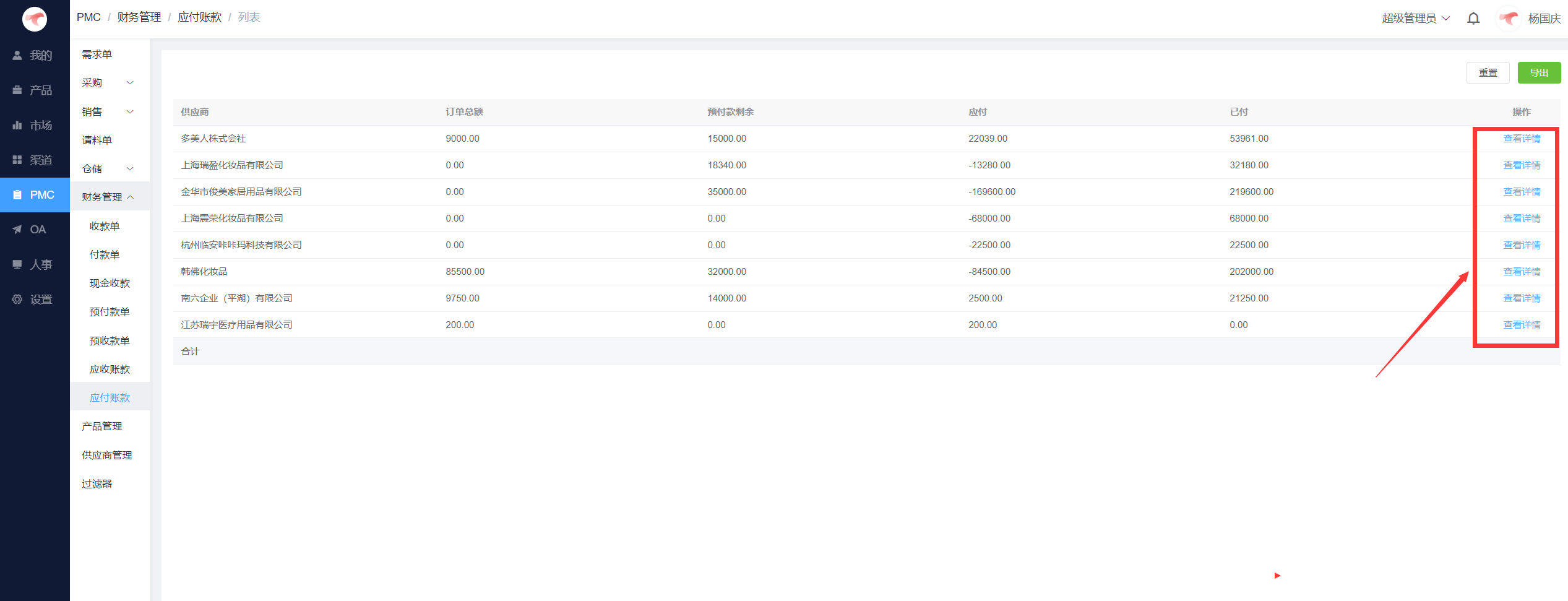The width and height of the screenshot is (1568, 601).
Task: Click the 合计 summary row label
Action: [x=190, y=352]
